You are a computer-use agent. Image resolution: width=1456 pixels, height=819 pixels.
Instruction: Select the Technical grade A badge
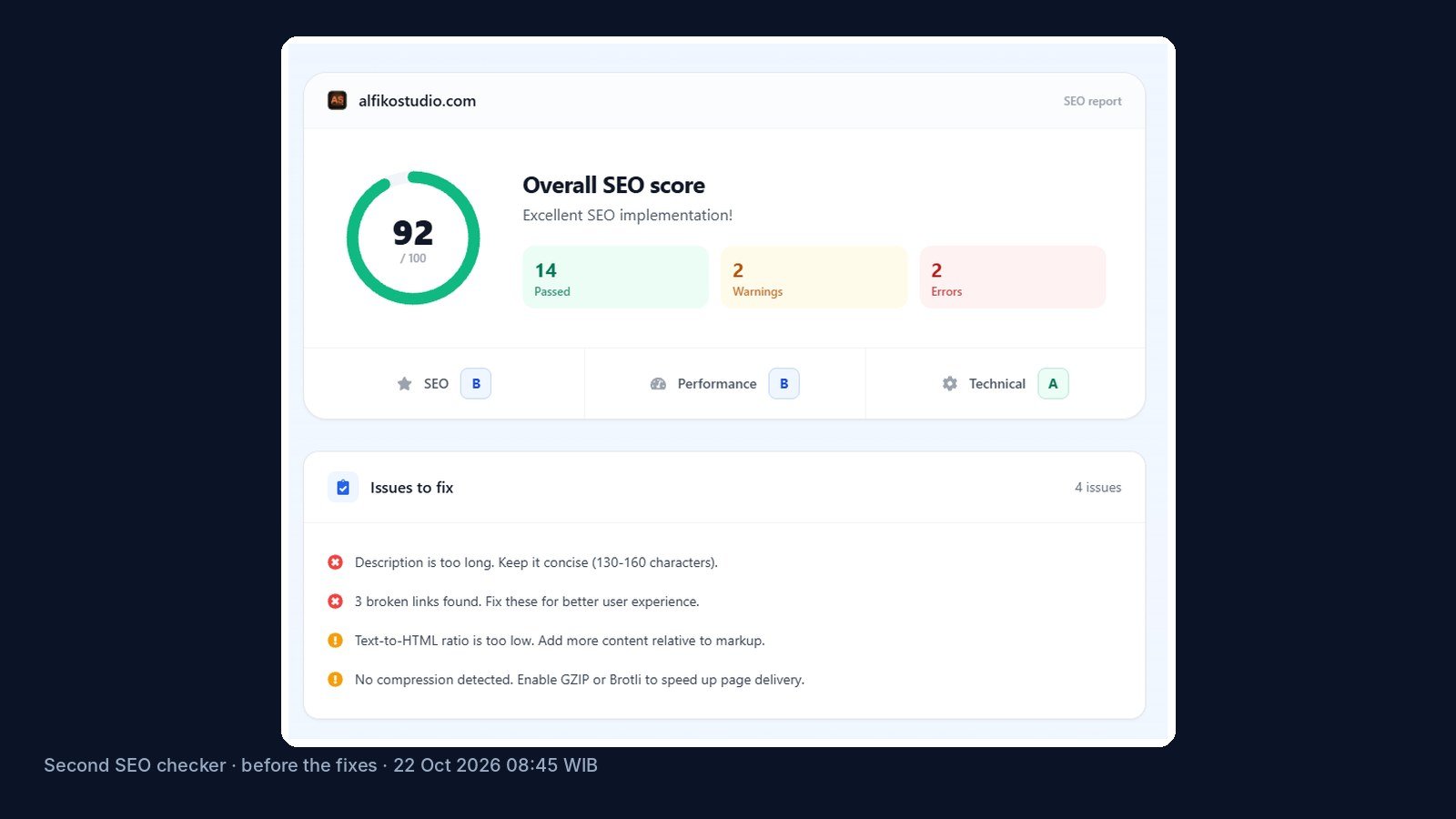pyautogui.click(x=1053, y=384)
